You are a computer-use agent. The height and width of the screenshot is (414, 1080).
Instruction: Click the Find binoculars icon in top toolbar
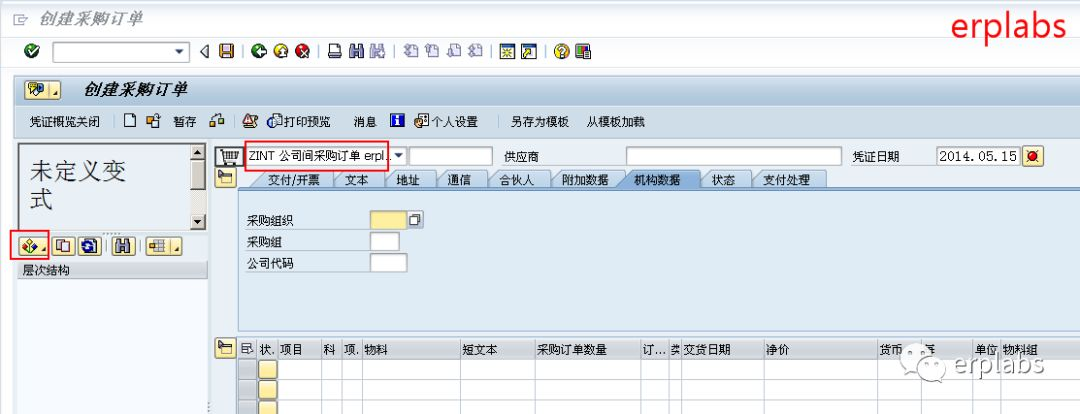coord(356,51)
